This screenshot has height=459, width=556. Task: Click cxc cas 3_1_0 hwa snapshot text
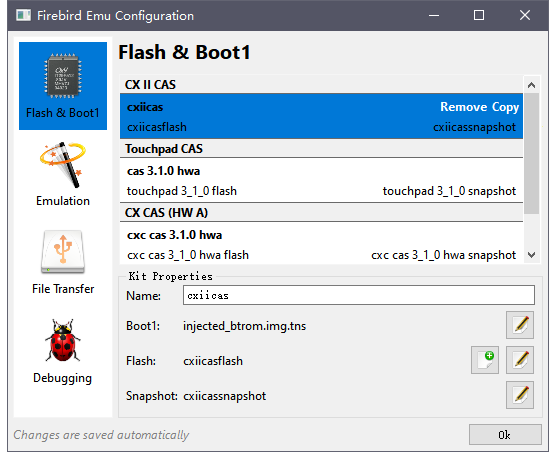(444, 255)
